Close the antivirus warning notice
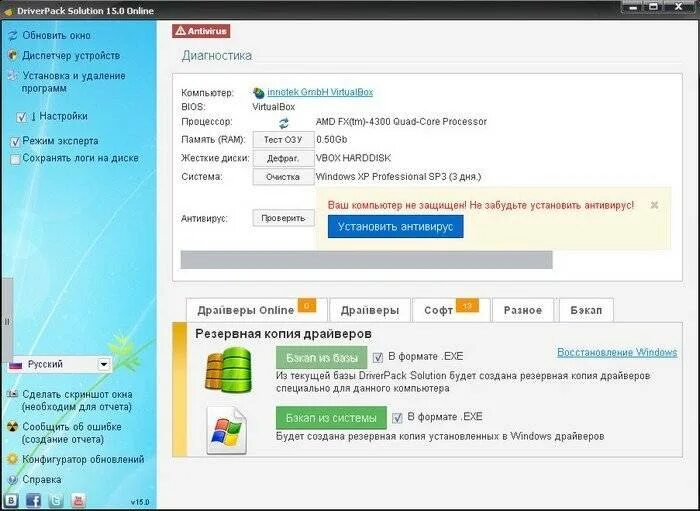Viewport: 700px width, 511px height. [654, 205]
